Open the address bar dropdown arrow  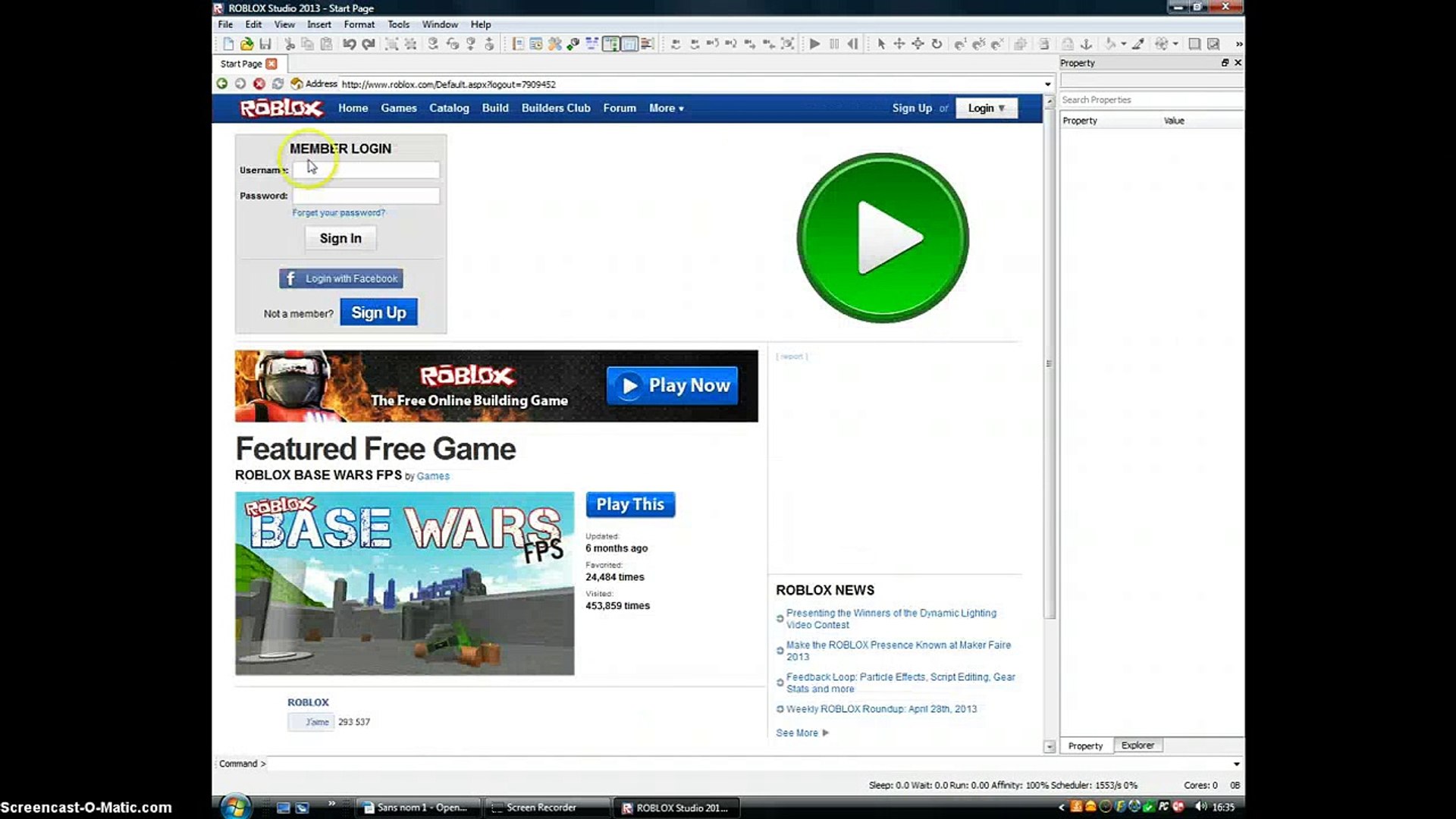[x=1048, y=84]
